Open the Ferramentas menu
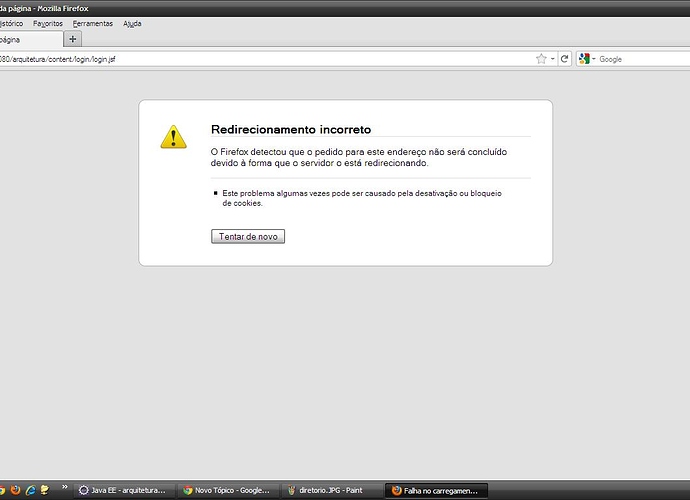 (93, 24)
